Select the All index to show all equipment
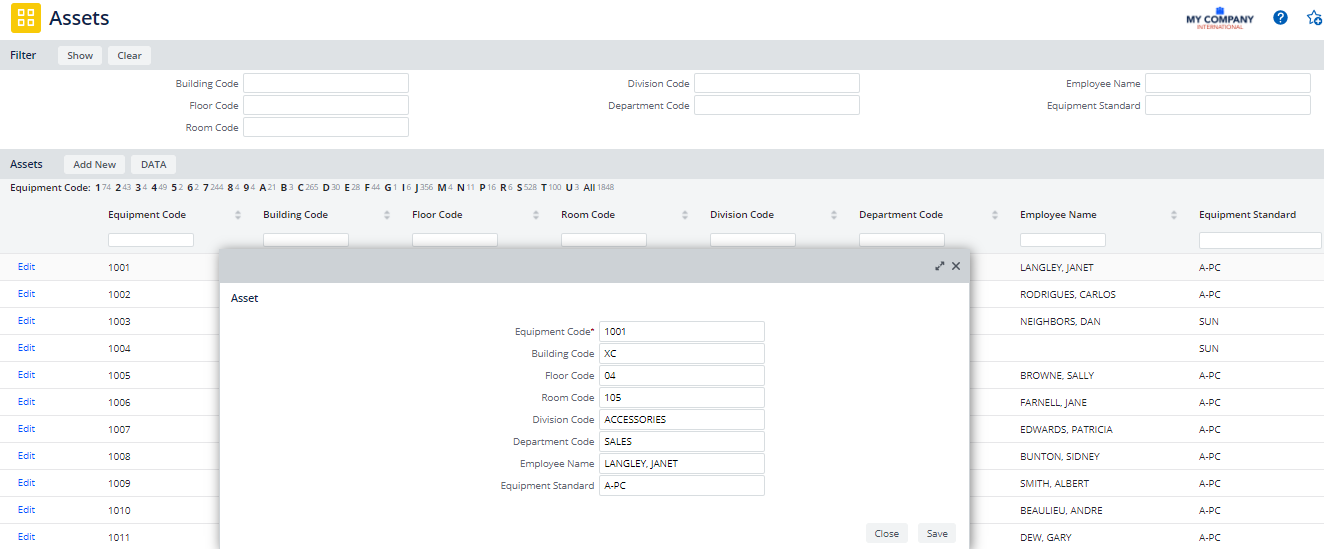1324x549 pixels. point(589,187)
